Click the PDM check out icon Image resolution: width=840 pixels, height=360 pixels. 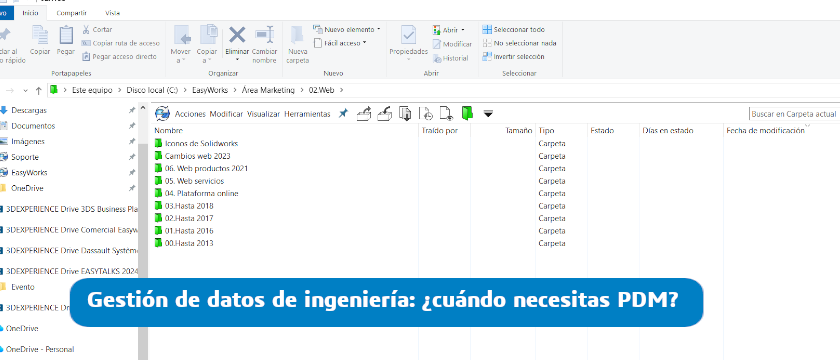pyautogui.click(x=364, y=114)
